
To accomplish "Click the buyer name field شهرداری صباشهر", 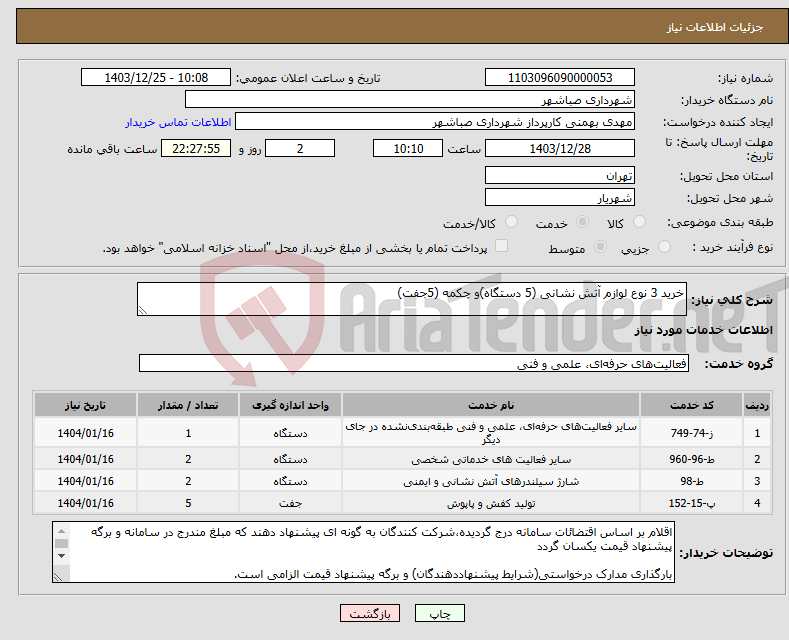I will click(410, 100).
